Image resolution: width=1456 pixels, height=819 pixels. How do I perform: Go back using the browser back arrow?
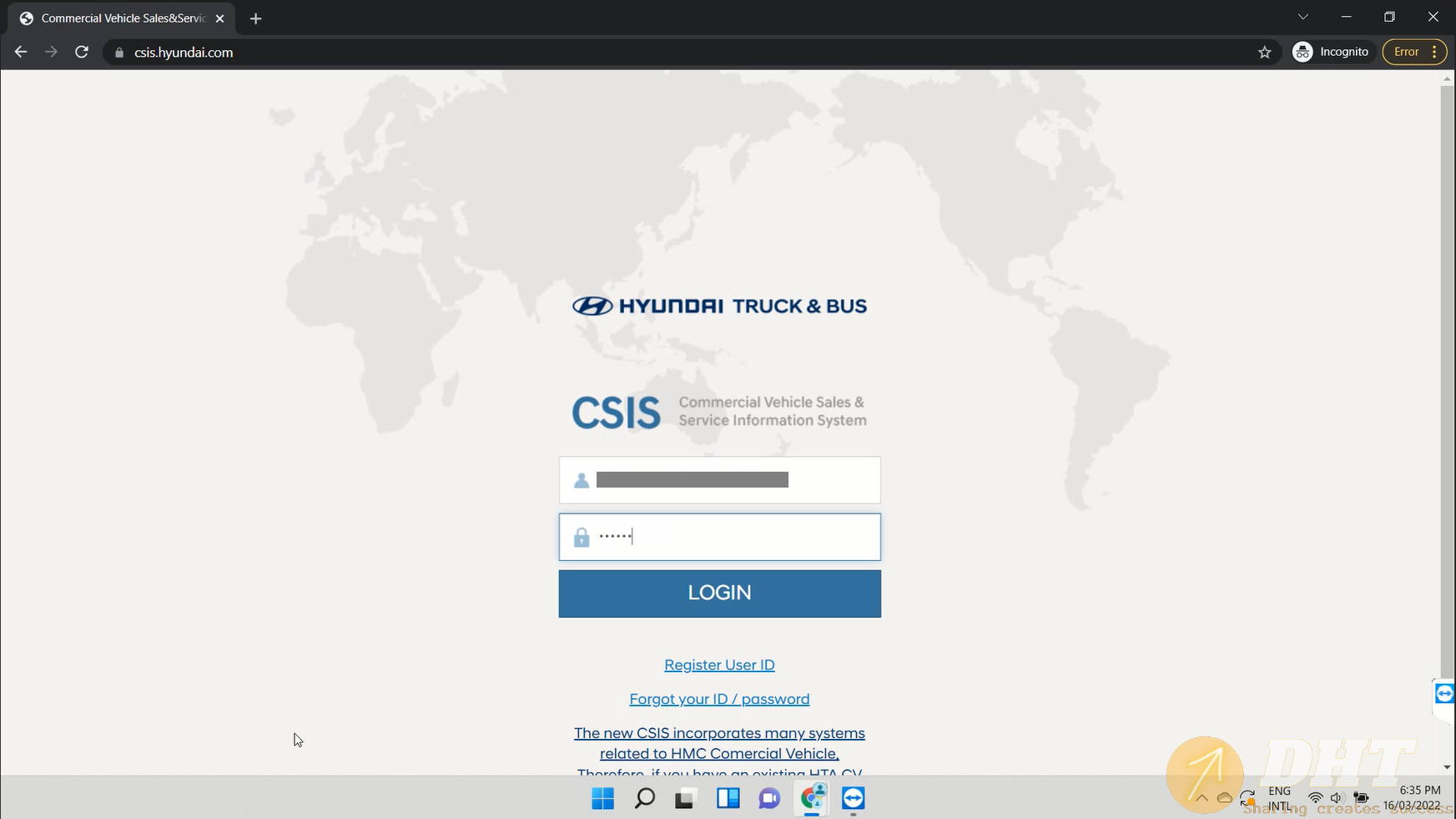(x=21, y=52)
